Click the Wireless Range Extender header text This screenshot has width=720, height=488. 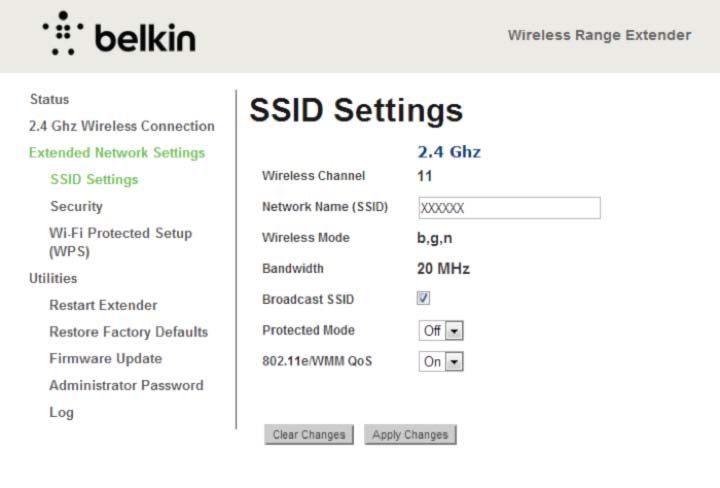pos(599,35)
